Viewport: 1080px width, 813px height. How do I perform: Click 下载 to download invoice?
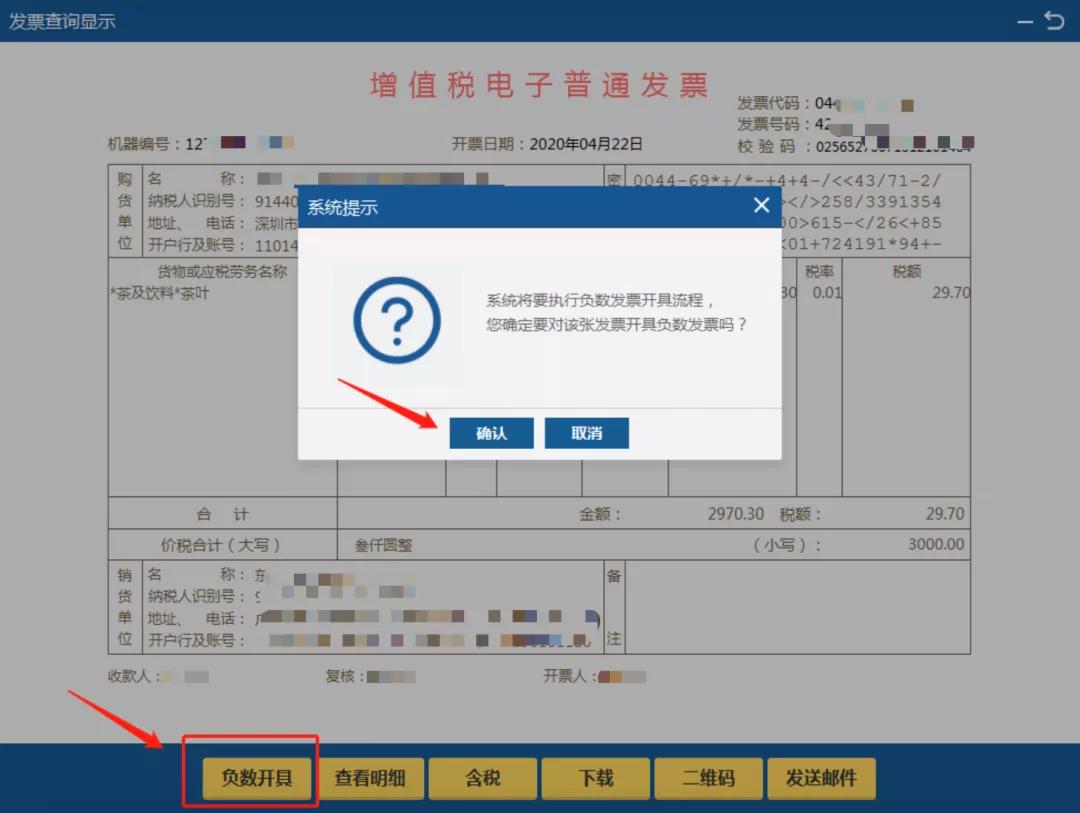point(595,779)
